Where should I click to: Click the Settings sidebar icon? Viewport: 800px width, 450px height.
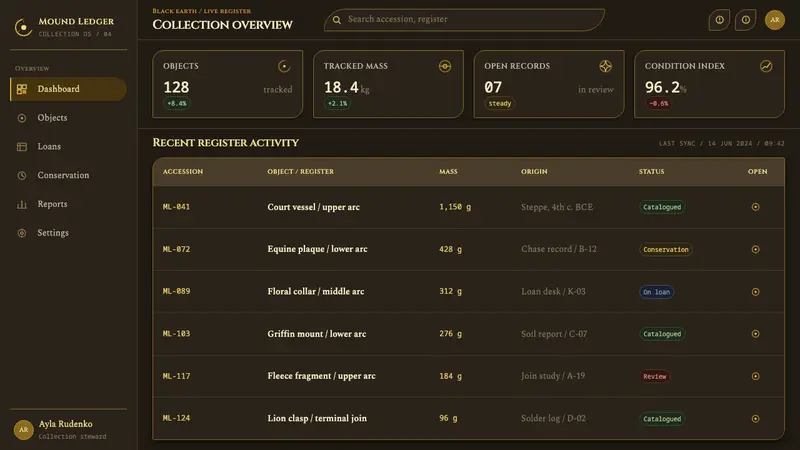coord(21,233)
